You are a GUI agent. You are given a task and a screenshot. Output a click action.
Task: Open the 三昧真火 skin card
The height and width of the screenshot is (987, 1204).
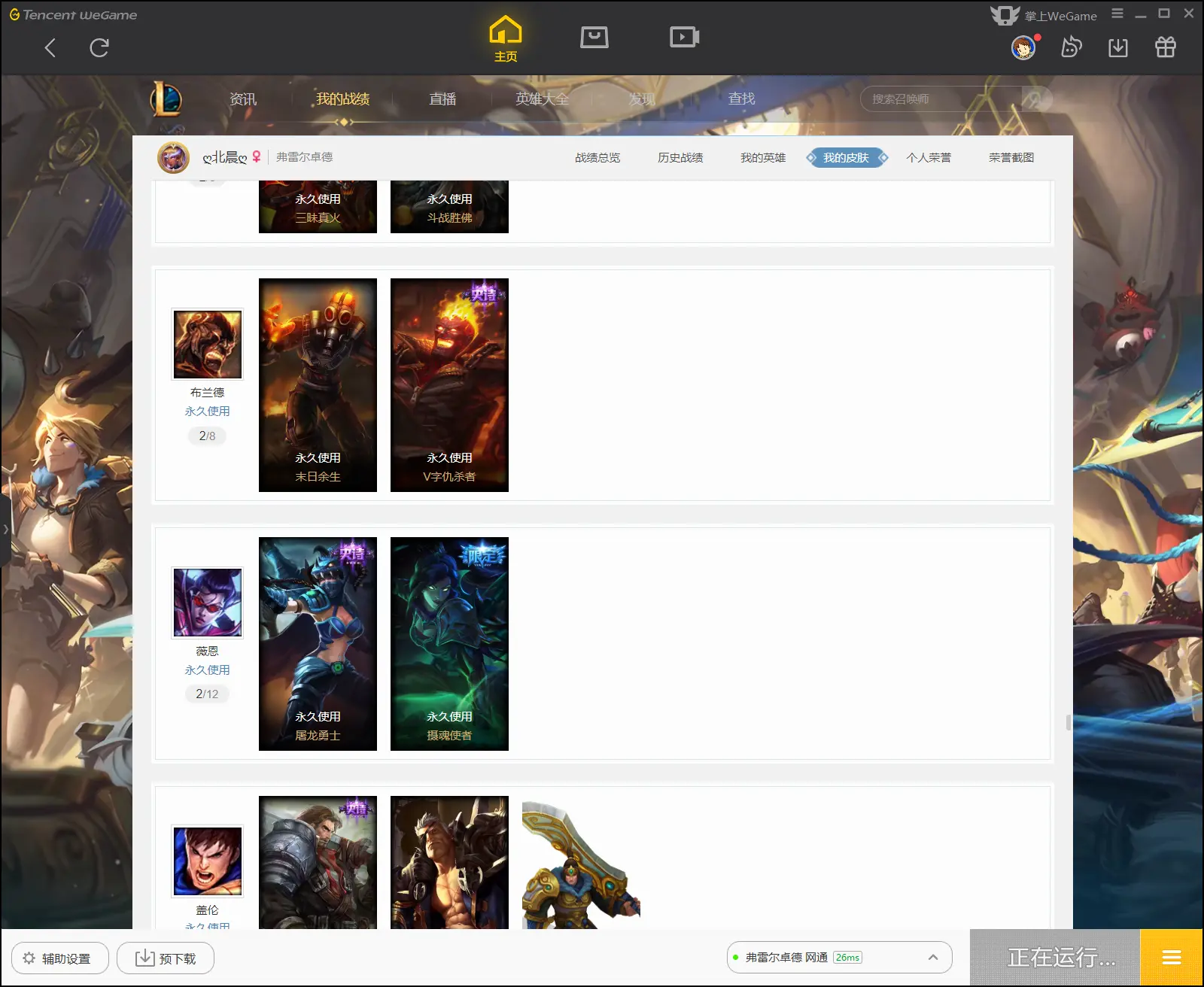318,207
